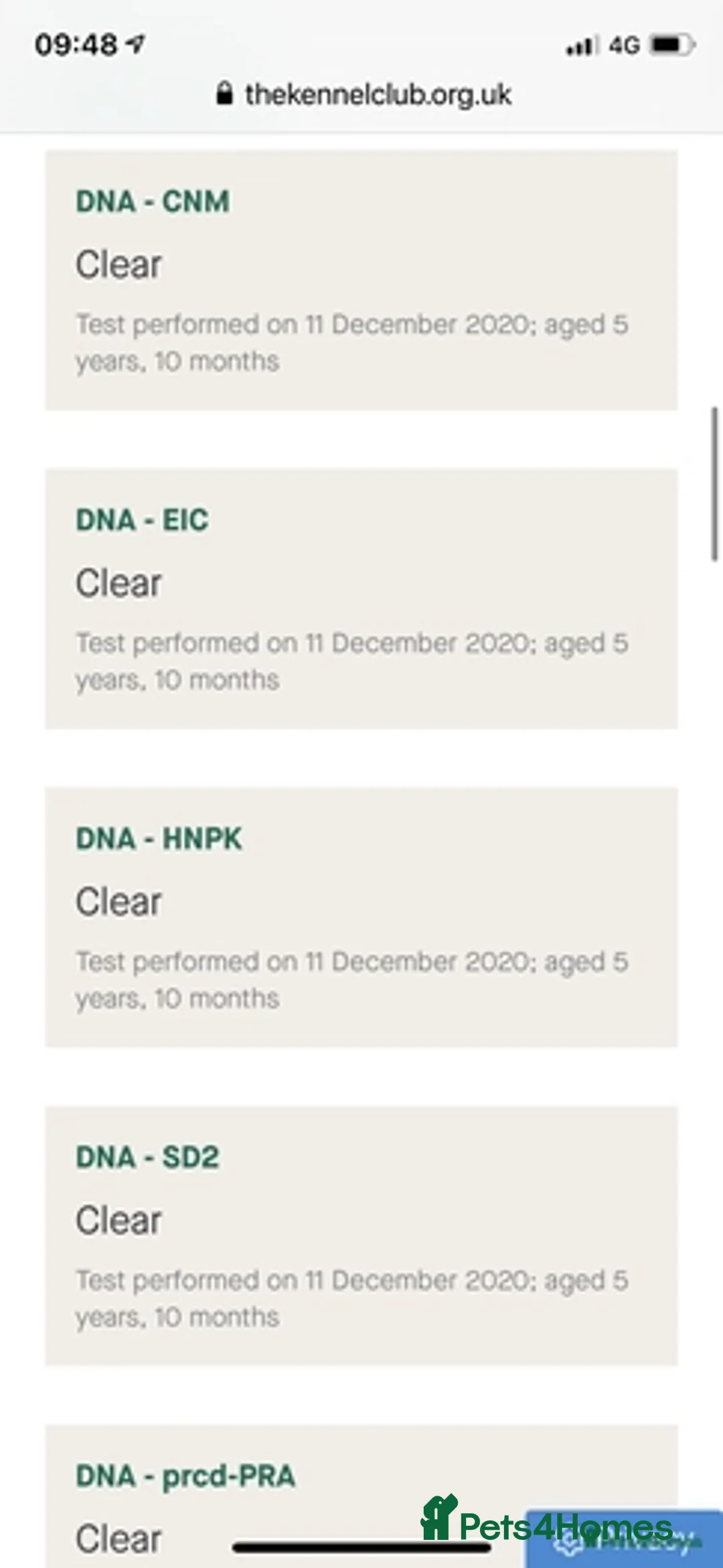Tap the battery indicator icon
The height and width of the screenshot is (1568, 723).
[x=671, y=46]
